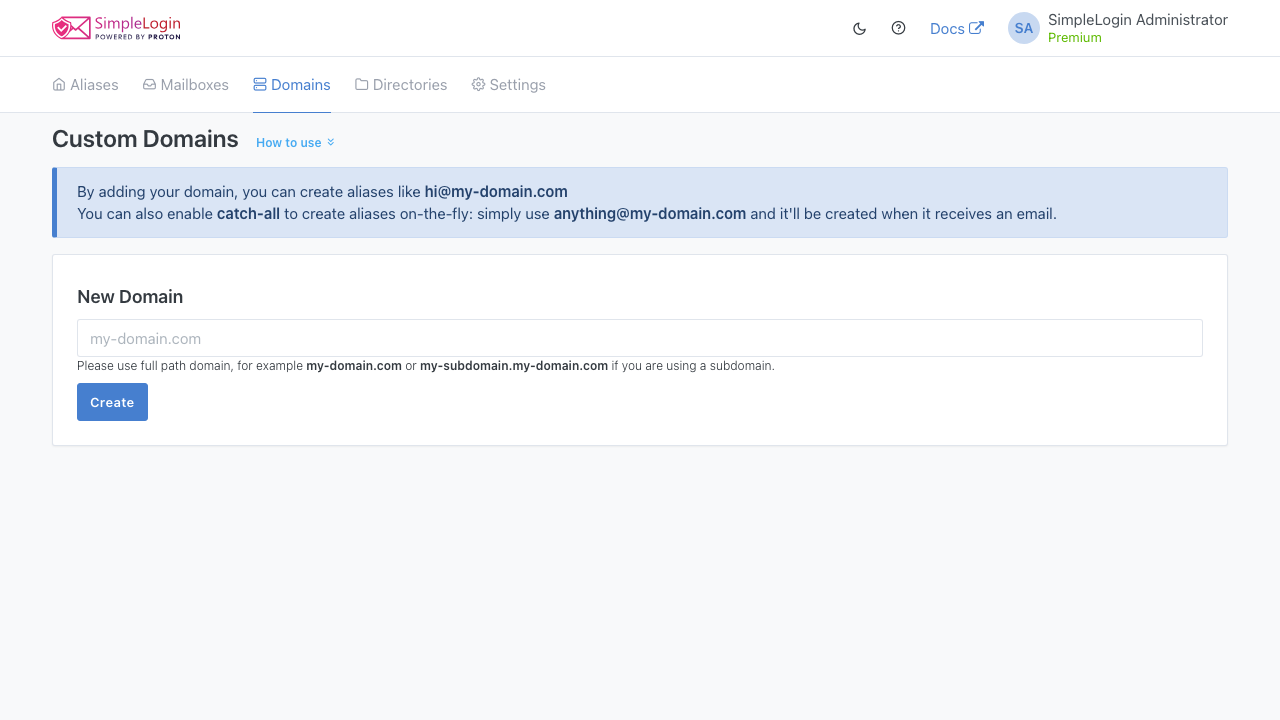This screenshot has height=720, width=1280.
Task: Open help question mark icon
Action: point(898,28)
